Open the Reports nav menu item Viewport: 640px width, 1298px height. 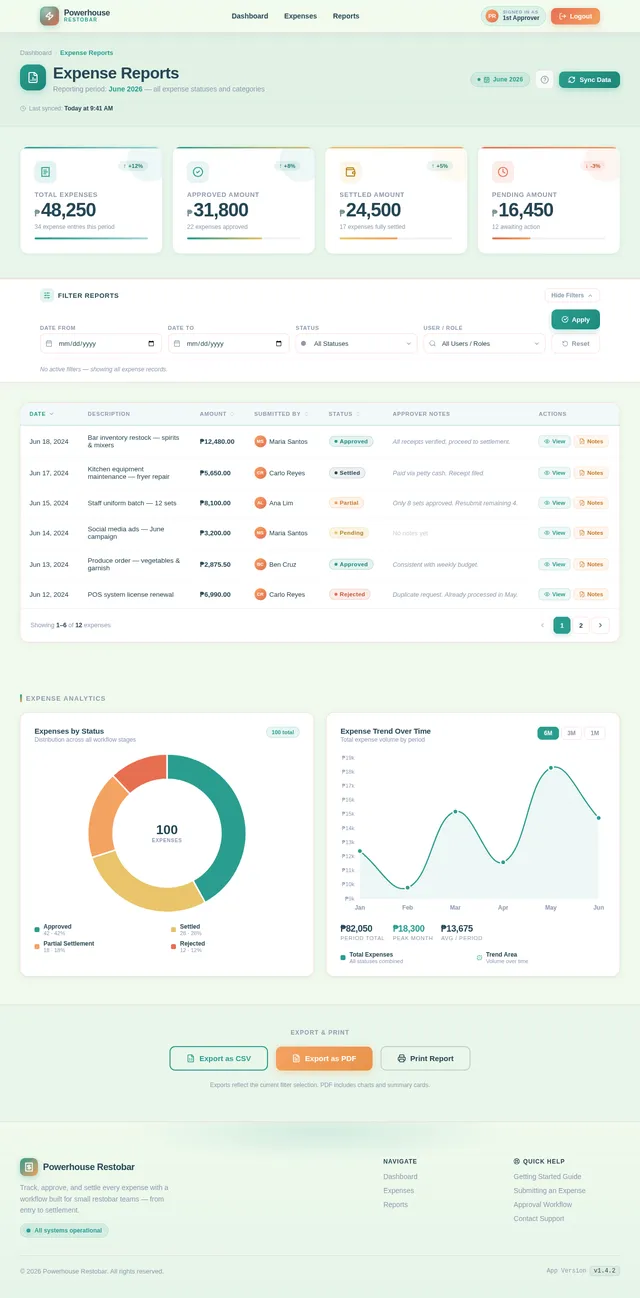click(x=346, y=16)
